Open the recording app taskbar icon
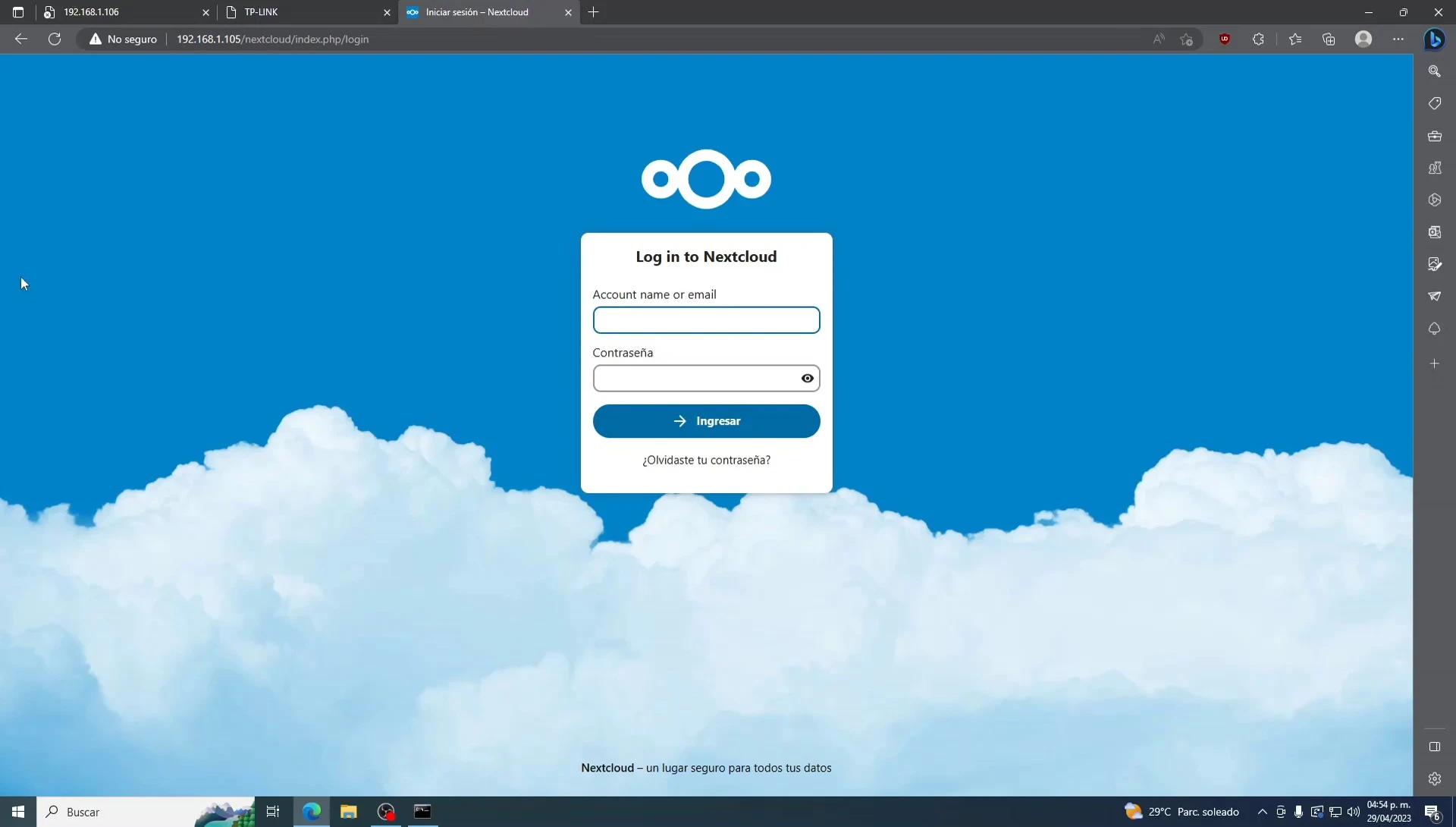Viewport: 1456px width, 827px height. coord(386,812)
